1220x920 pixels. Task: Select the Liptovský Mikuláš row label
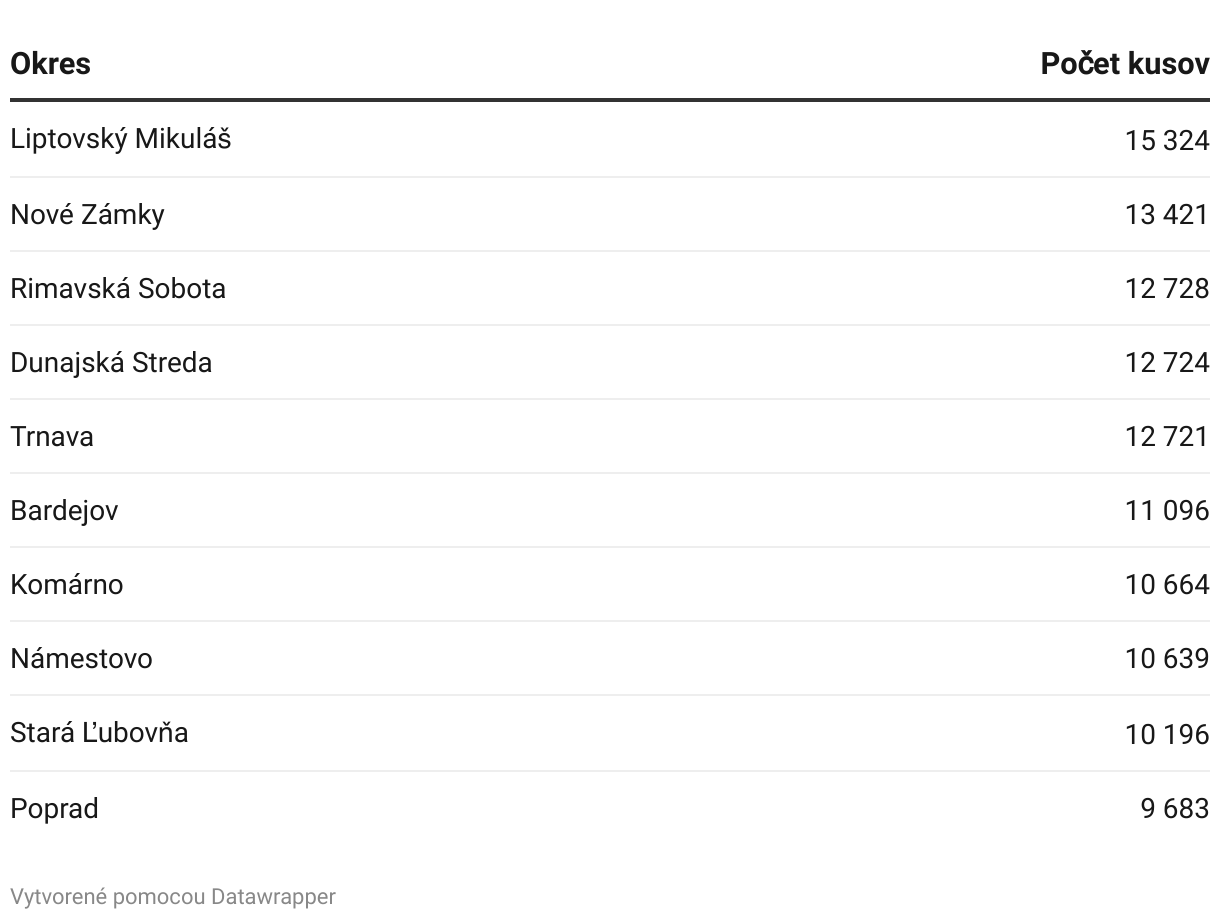click(x=120, y=140)
